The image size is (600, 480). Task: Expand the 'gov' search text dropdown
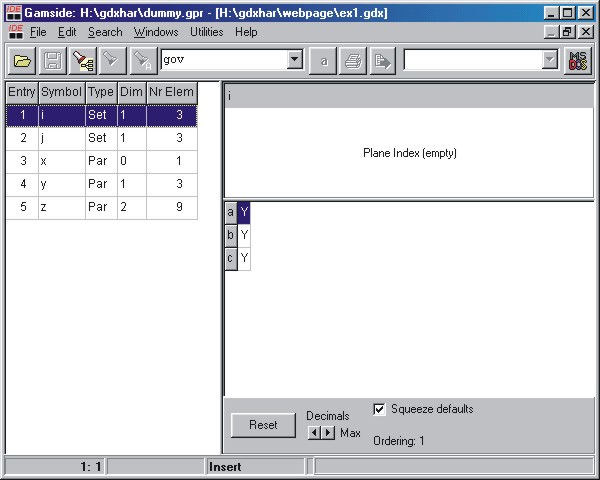295,61
